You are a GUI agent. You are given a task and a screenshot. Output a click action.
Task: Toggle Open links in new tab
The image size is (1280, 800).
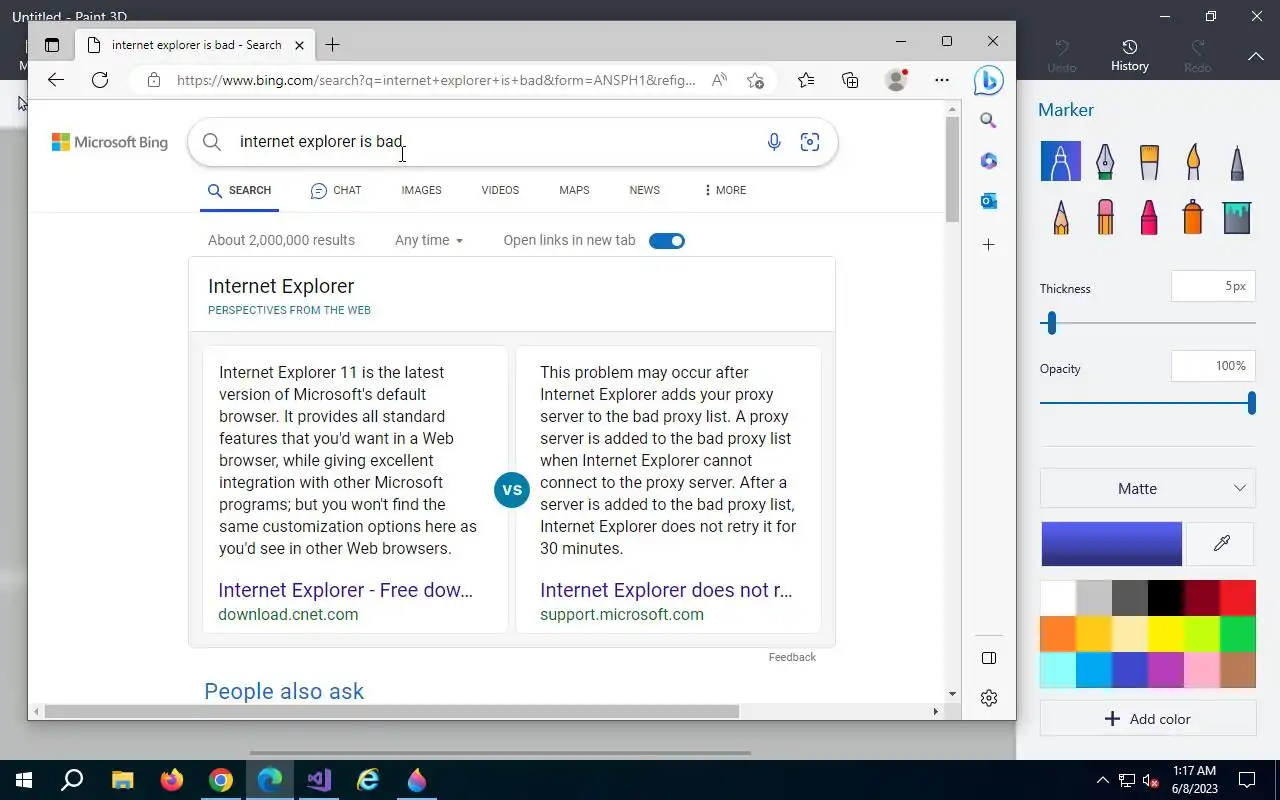(x=667, y=240)
